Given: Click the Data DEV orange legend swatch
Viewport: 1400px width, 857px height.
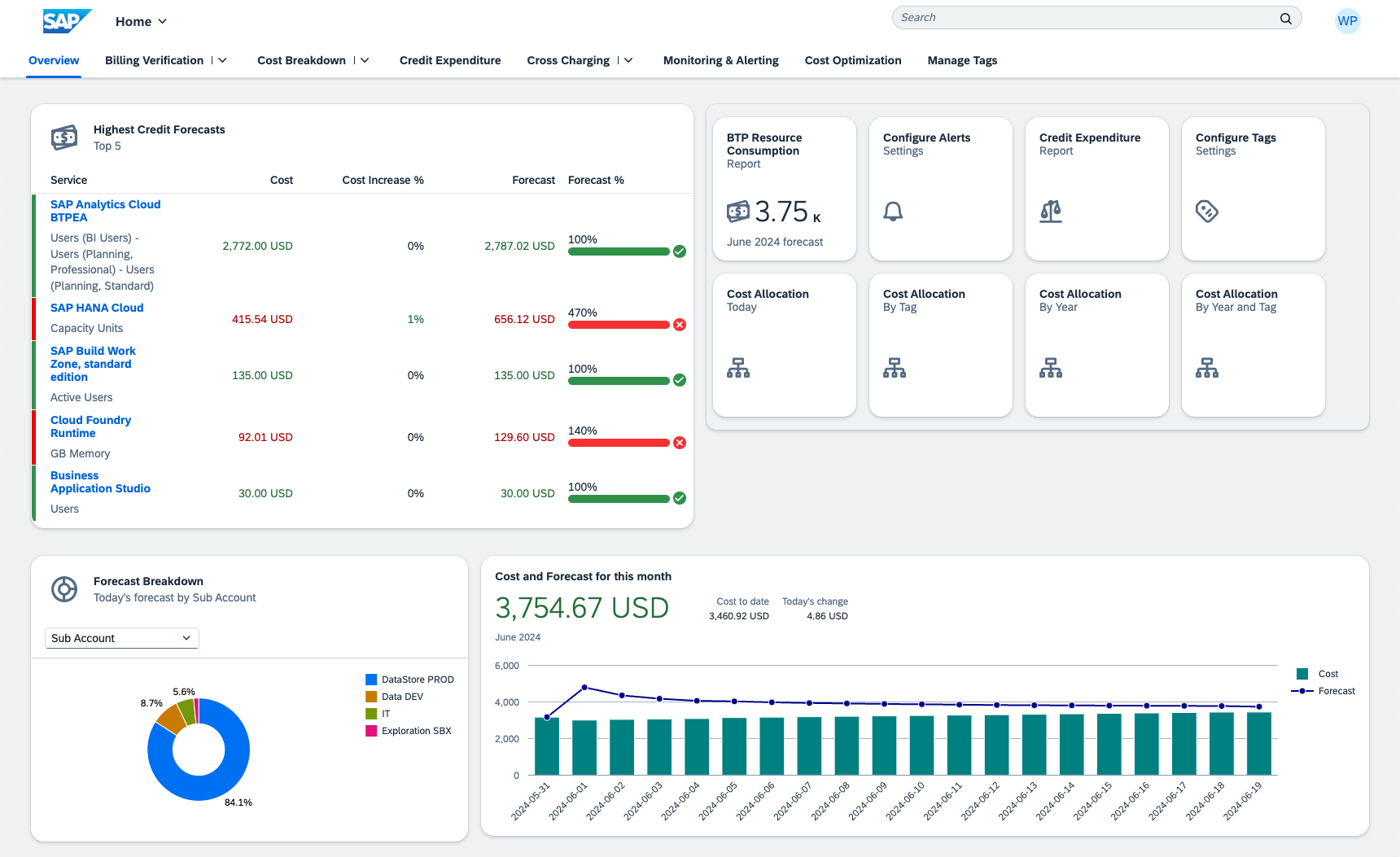Looking at the screenshot, I should click(x=371, y=697).
